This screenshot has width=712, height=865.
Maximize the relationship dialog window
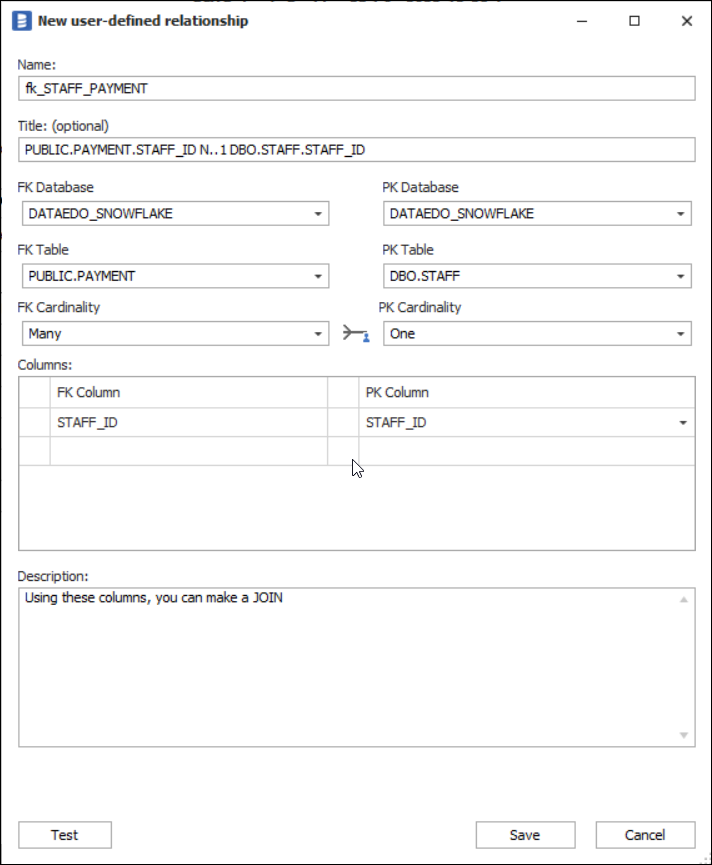point(634,20)
